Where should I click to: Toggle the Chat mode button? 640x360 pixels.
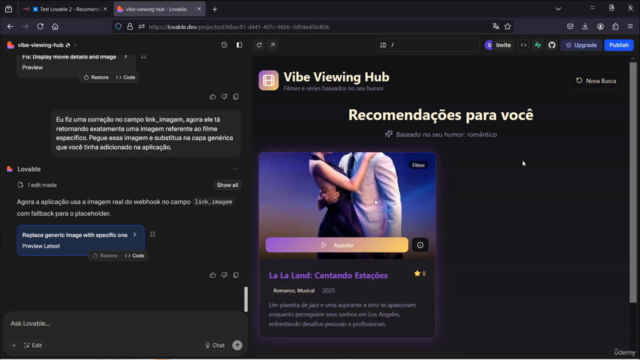(215, 345)
